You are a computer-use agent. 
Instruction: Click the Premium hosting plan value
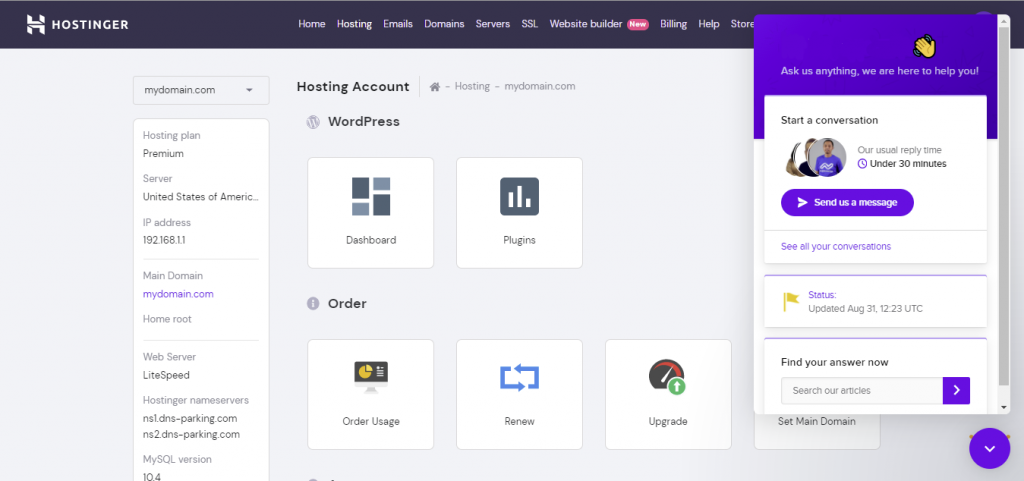coord(163,154)
